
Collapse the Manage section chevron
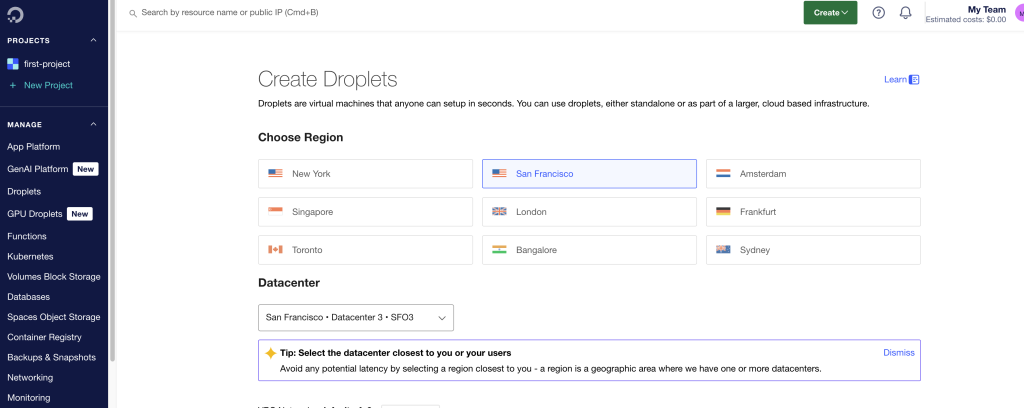[x=93, y=125]
